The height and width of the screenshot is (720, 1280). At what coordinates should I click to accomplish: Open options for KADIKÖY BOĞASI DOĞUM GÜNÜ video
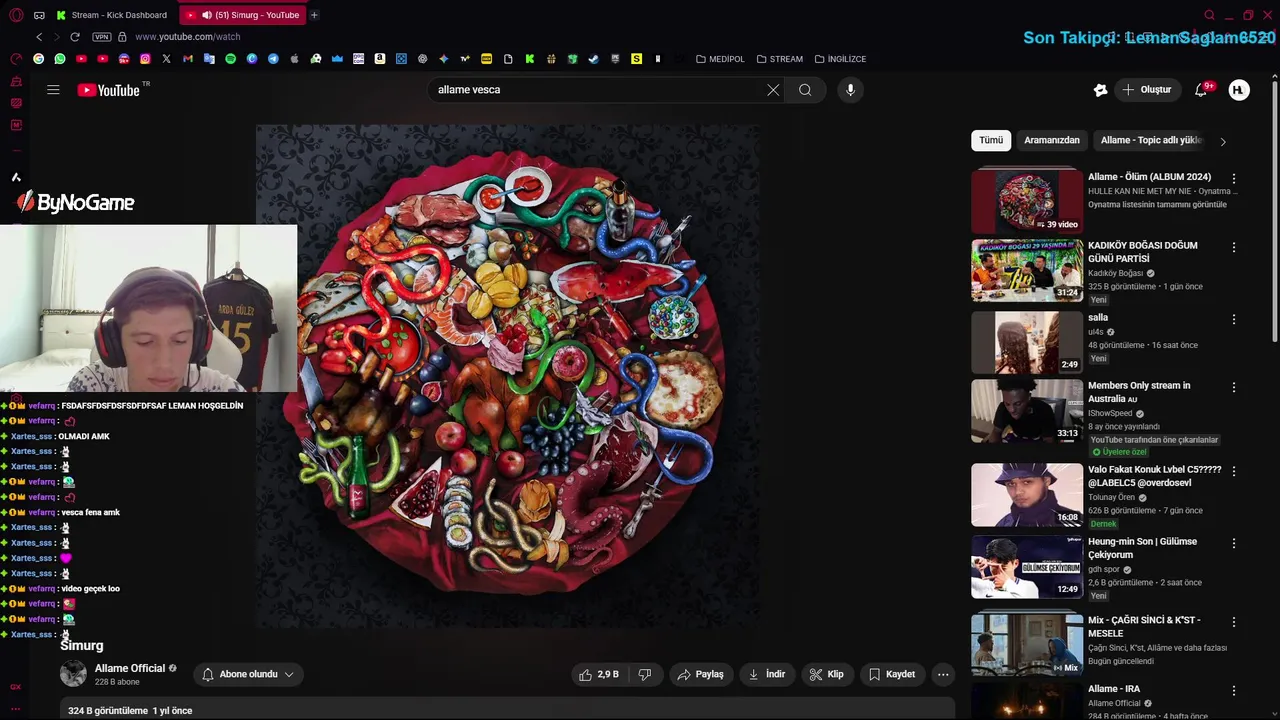1234,247
